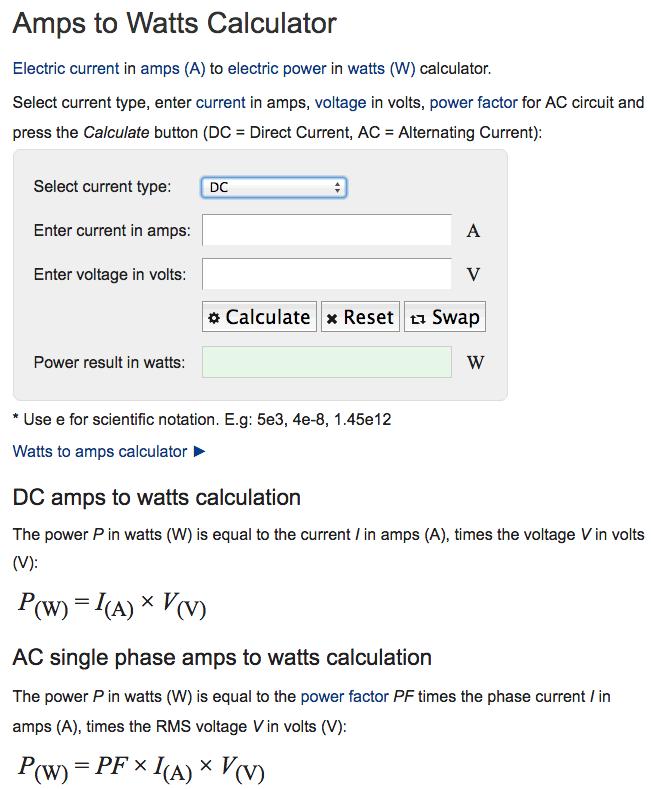
Task: Click the Enter current in amps field
Action: coord(327,230)
